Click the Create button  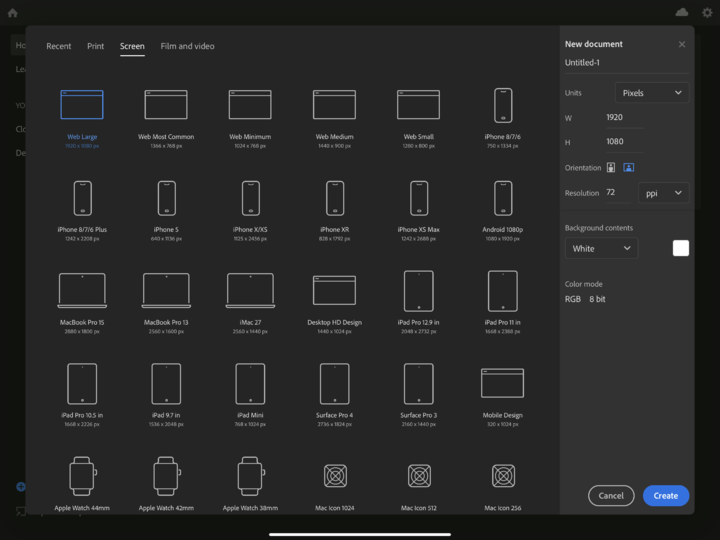pos(666,495)
